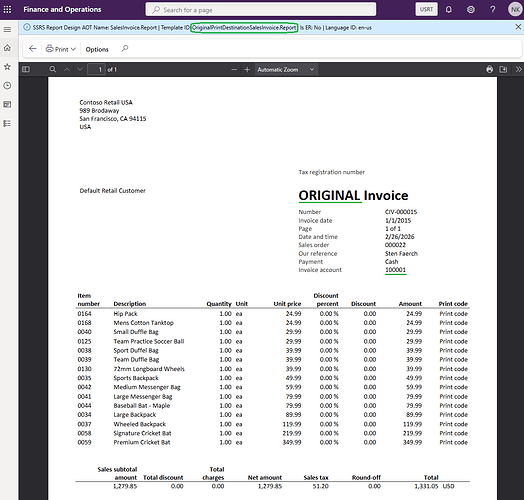
Task: Click the search icon in action bar
Action: (125, 49)
